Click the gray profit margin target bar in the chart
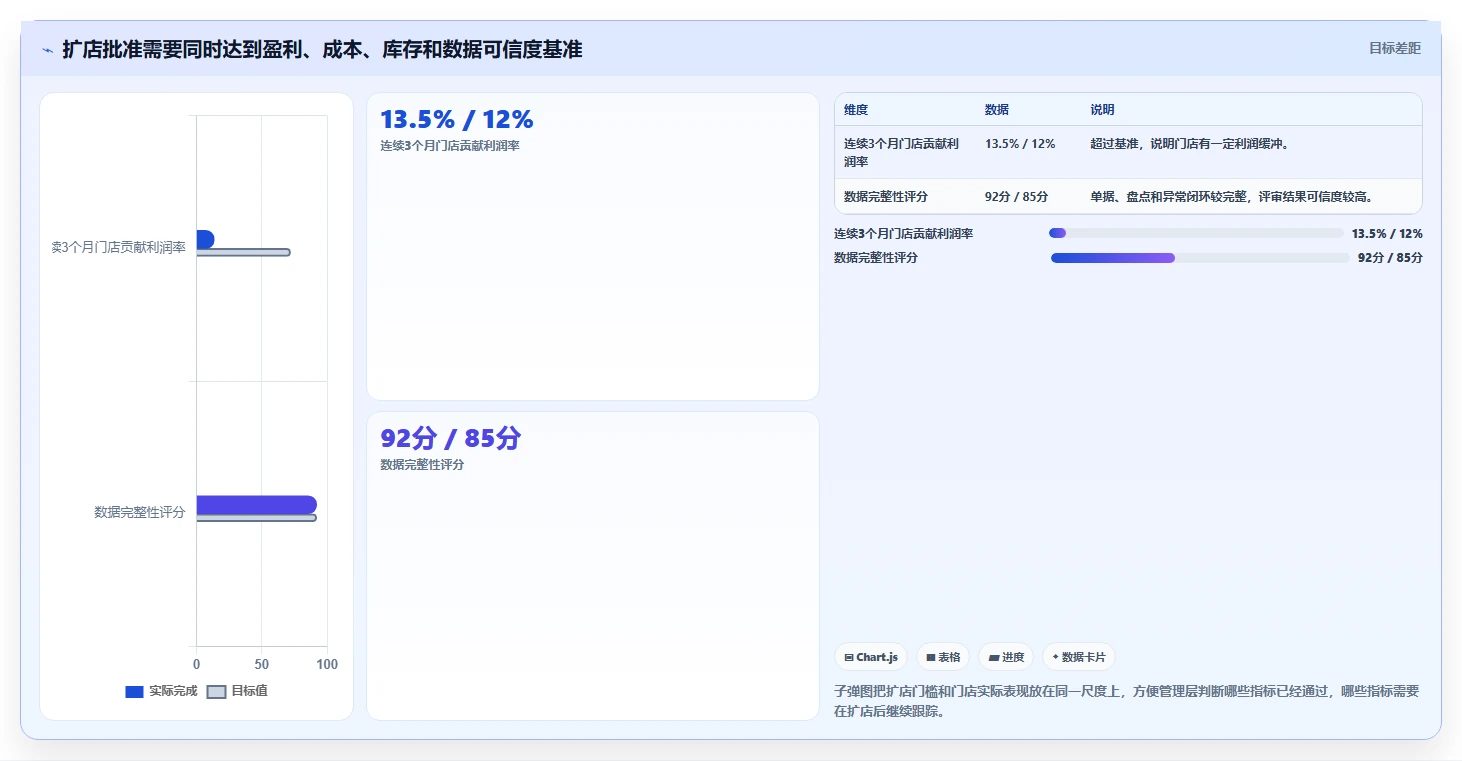The width and height of the screenshot is (1462, 761). pos(243,252)
